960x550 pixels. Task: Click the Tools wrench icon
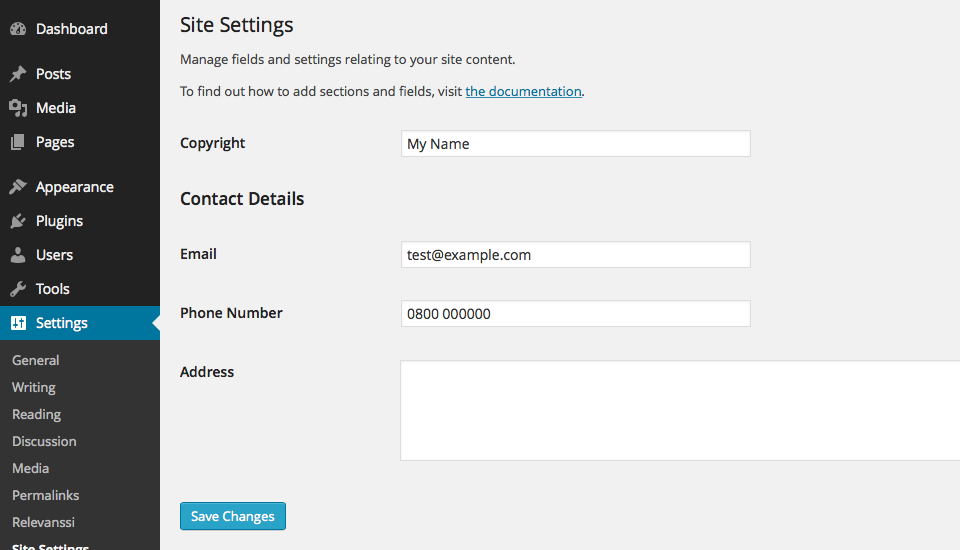[18, 289]
